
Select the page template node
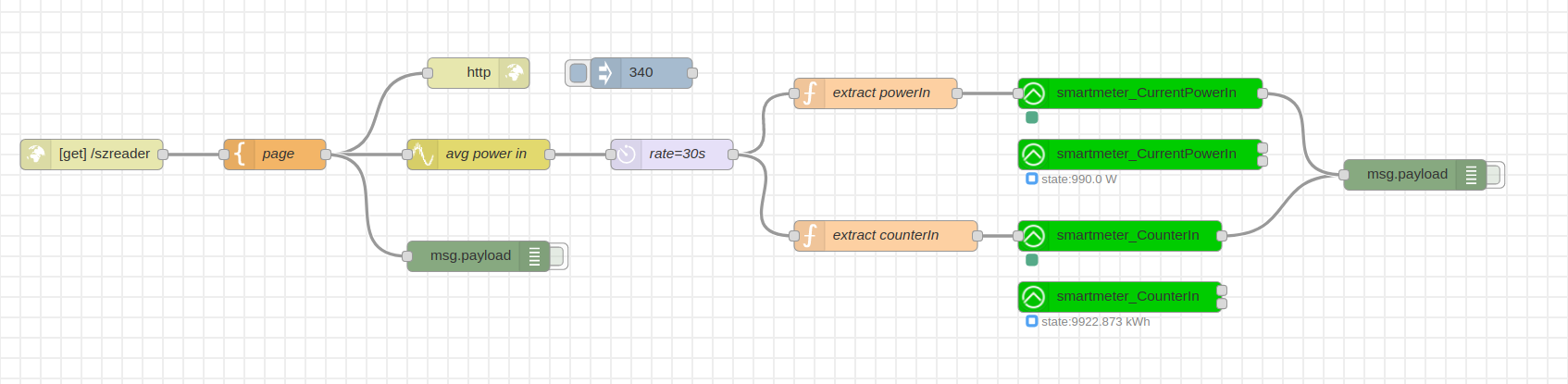point(275,155)
